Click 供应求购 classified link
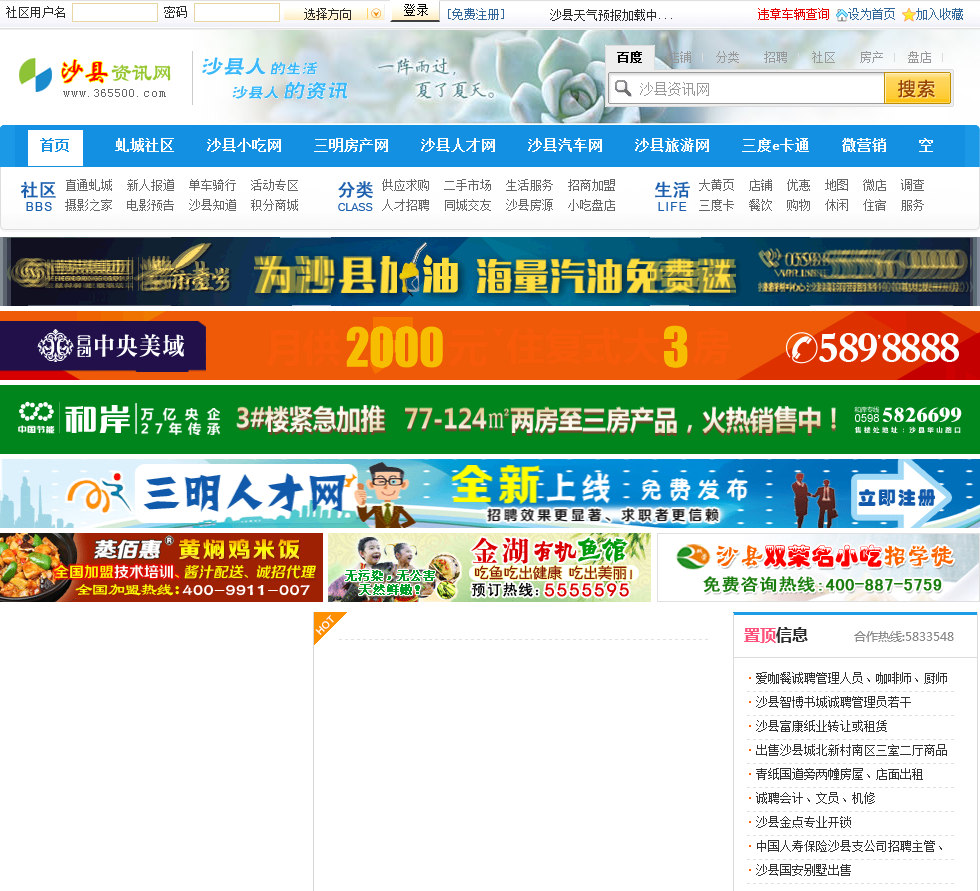Viewport: 980px width, 891px height. click(x=406, y=186)
